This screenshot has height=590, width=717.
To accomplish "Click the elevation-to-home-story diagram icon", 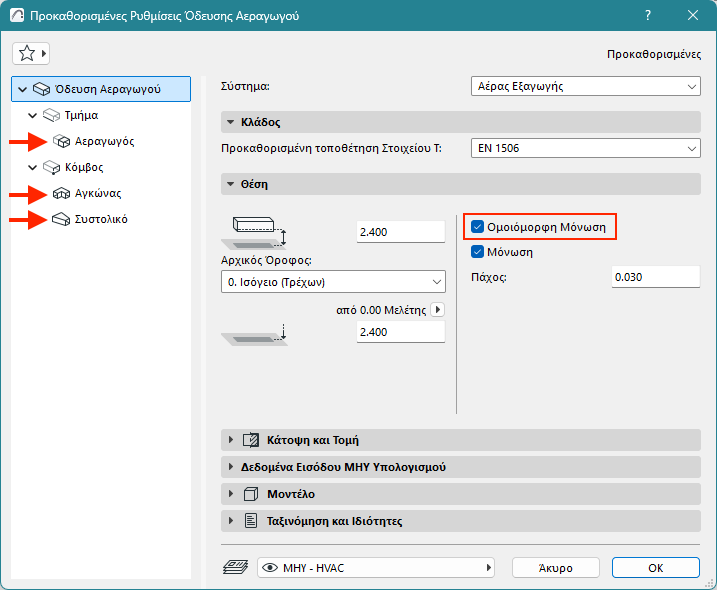I will (x=254, y=232).
